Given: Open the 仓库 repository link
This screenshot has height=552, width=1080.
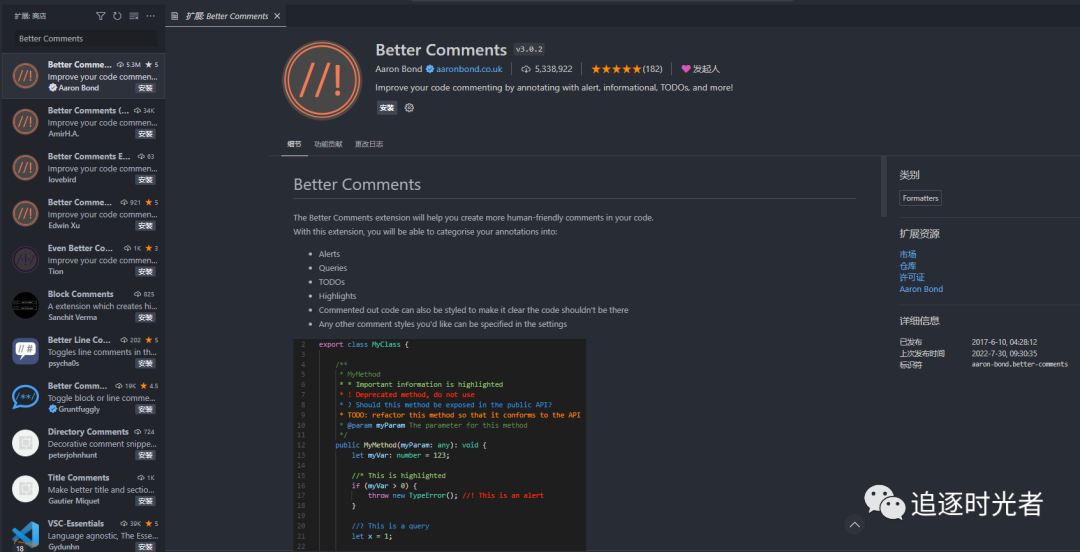Looking at the screenshot, I should click(908, 266).
